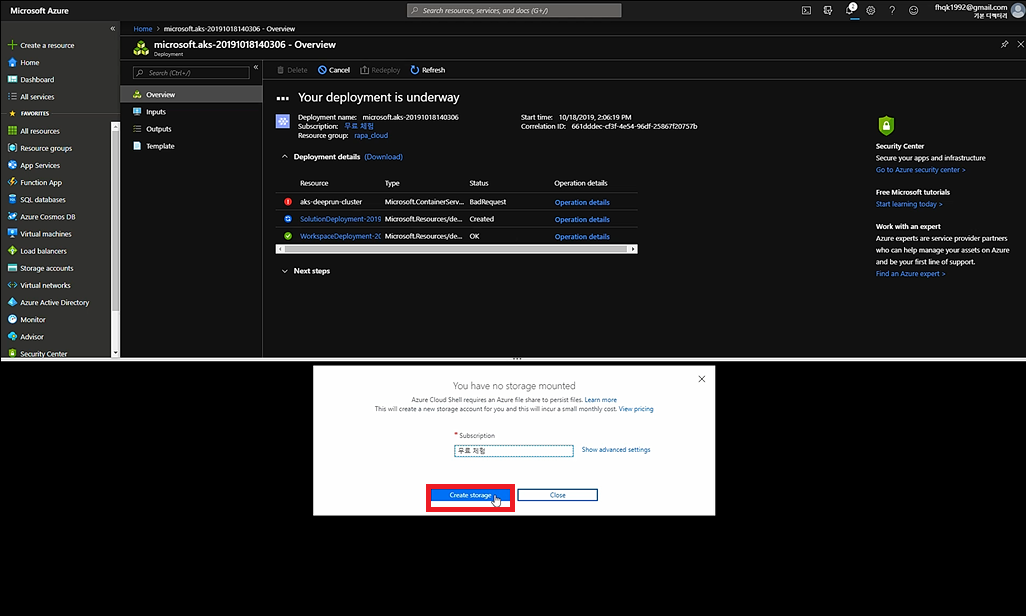This screenshot has height=616, width=1026.
Task: Go to Home in the sidebar
Action: pyautogui.click(x=24, y=62)
